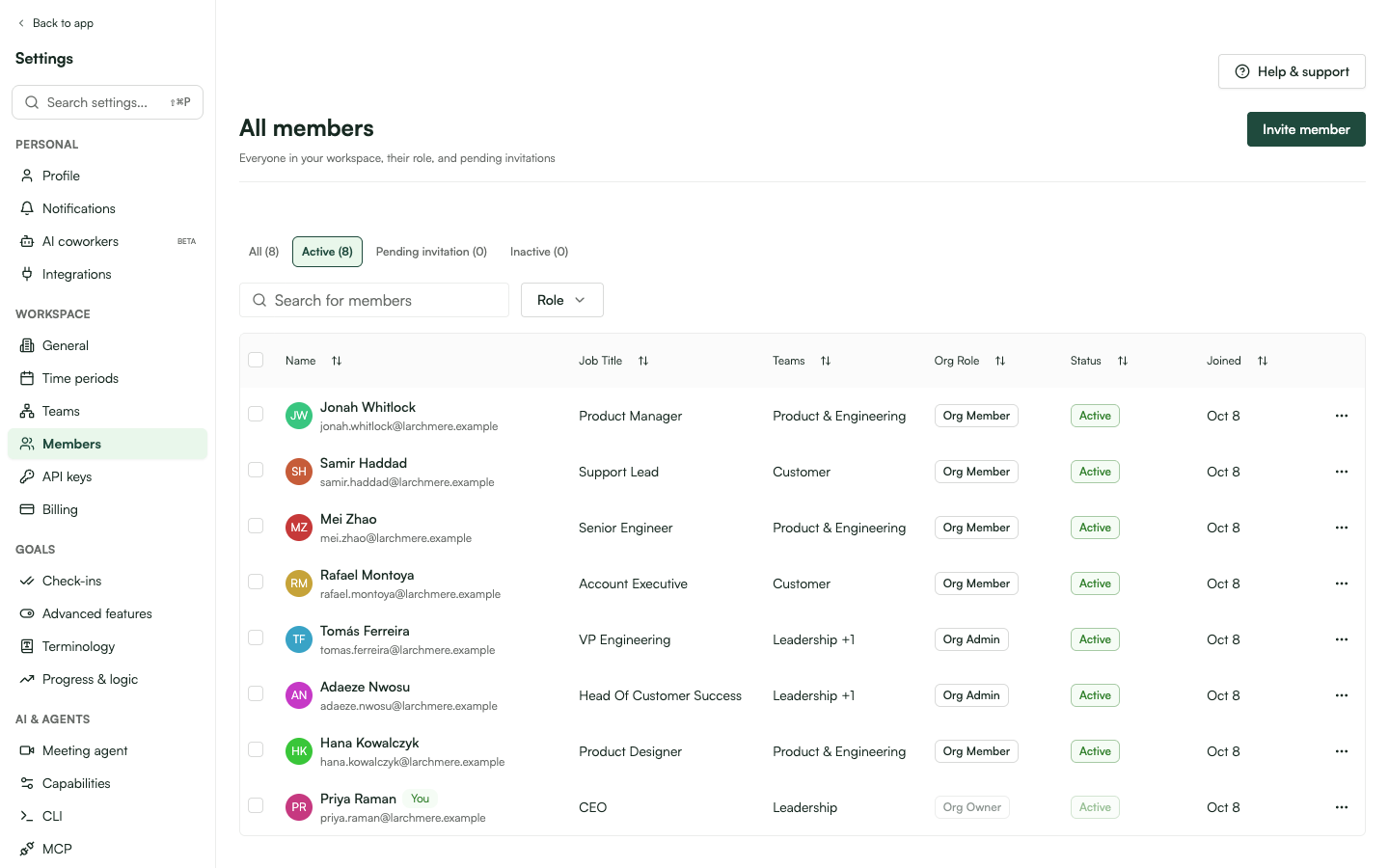Open the Capabilities settings page
The width and height of the screenshot is (1389, 868).
coord(107,783)
